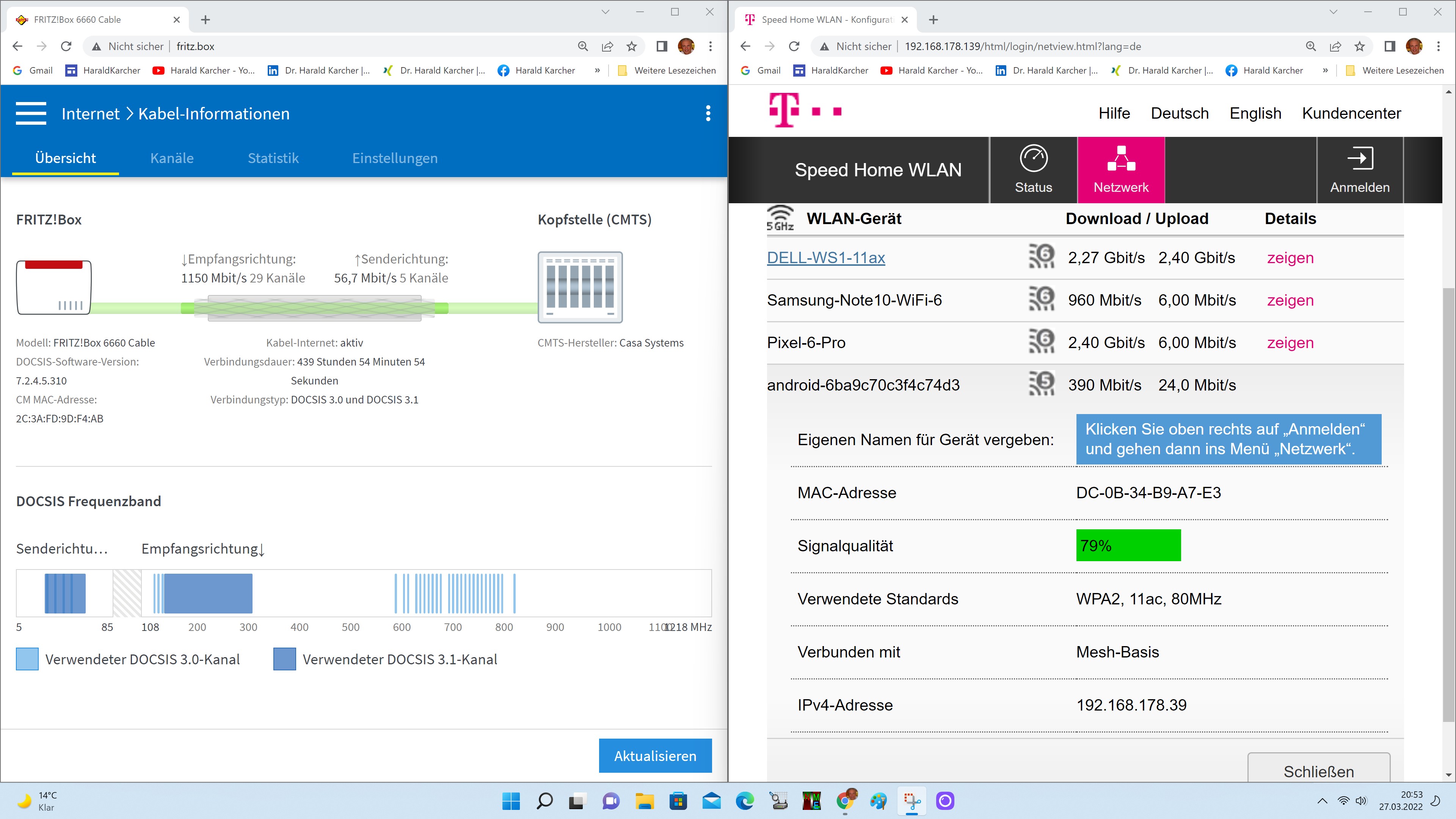Click the Netzwerk network icon
This screenshot has height=819, width=1456.
click(1121, 159)
